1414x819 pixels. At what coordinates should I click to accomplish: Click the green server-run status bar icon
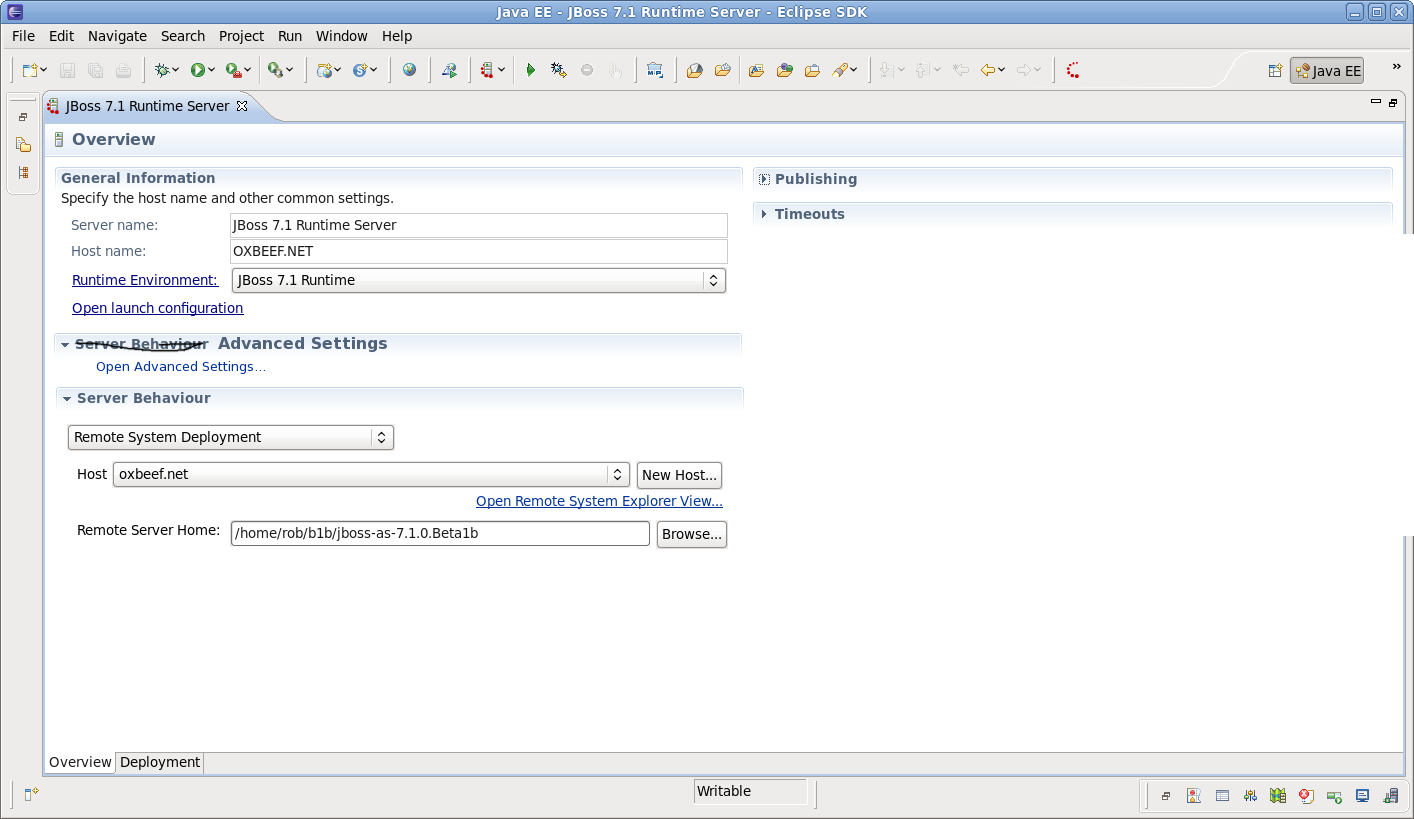coord(1334,796)
